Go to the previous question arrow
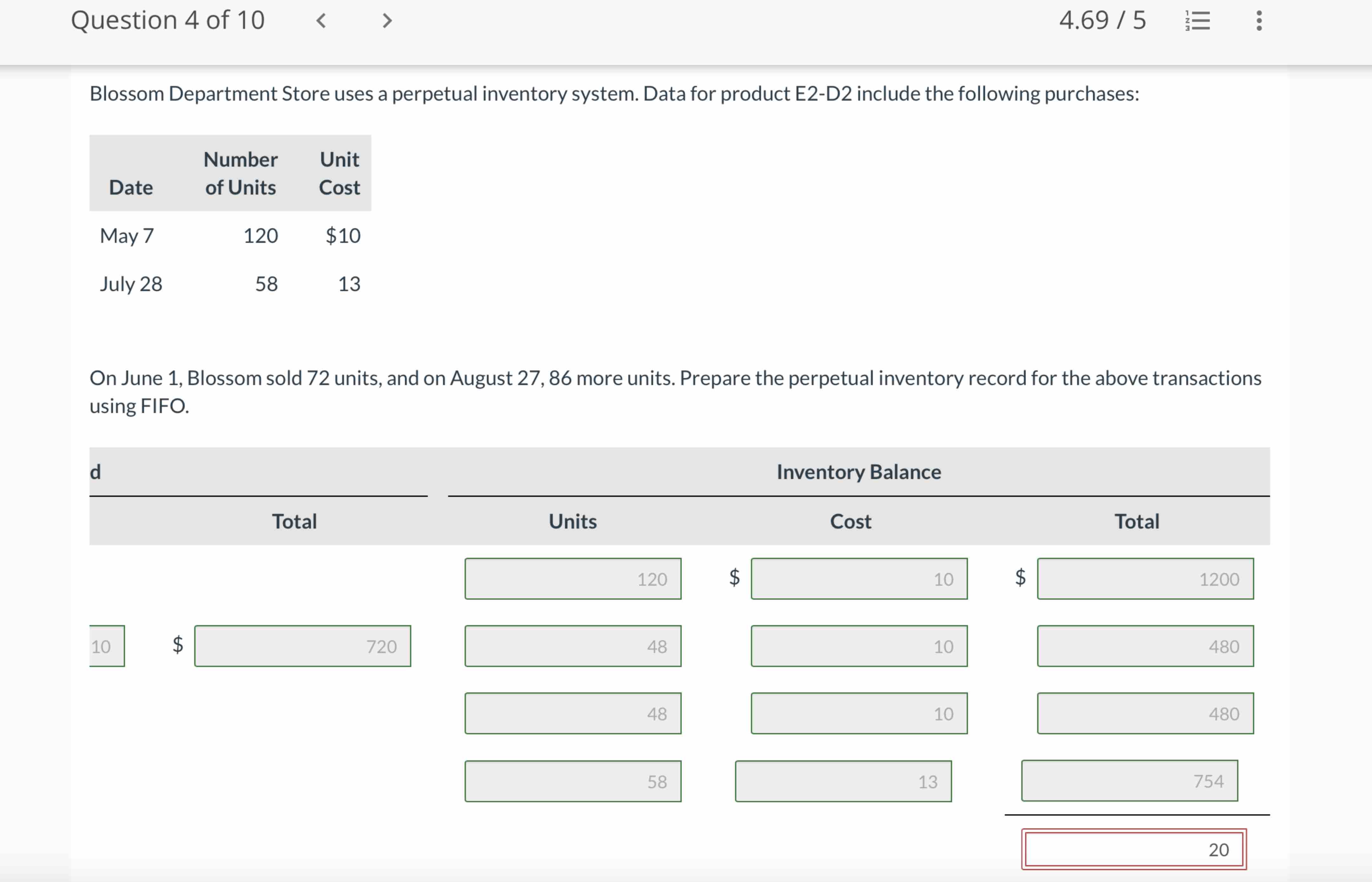Screen dimensions: 1372x882 [x=321, y=21]
